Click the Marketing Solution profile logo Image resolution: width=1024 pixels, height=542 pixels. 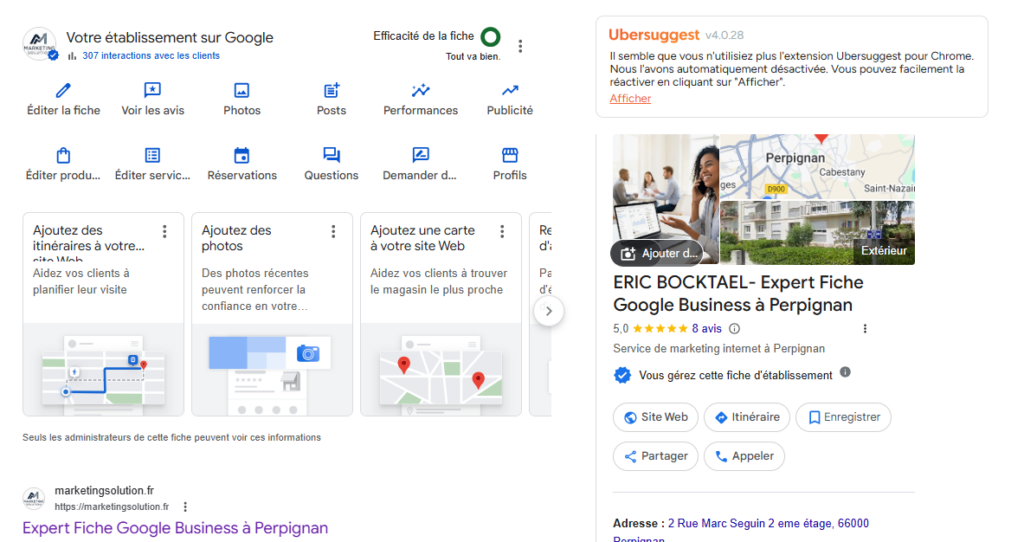click(39, 44)
